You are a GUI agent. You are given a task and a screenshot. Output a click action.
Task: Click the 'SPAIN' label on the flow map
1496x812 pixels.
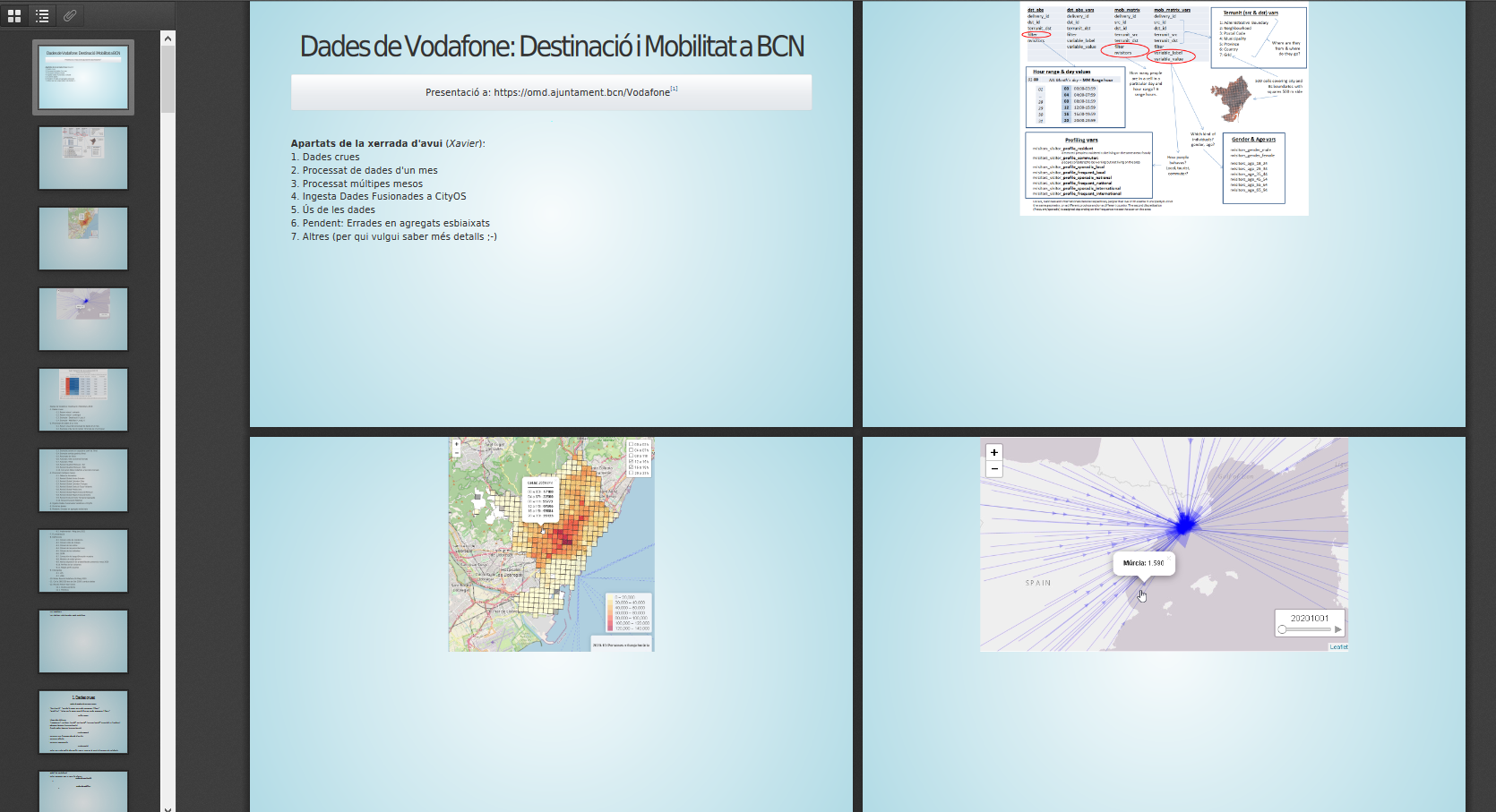pyautogui.click(x=1038, y=583)
